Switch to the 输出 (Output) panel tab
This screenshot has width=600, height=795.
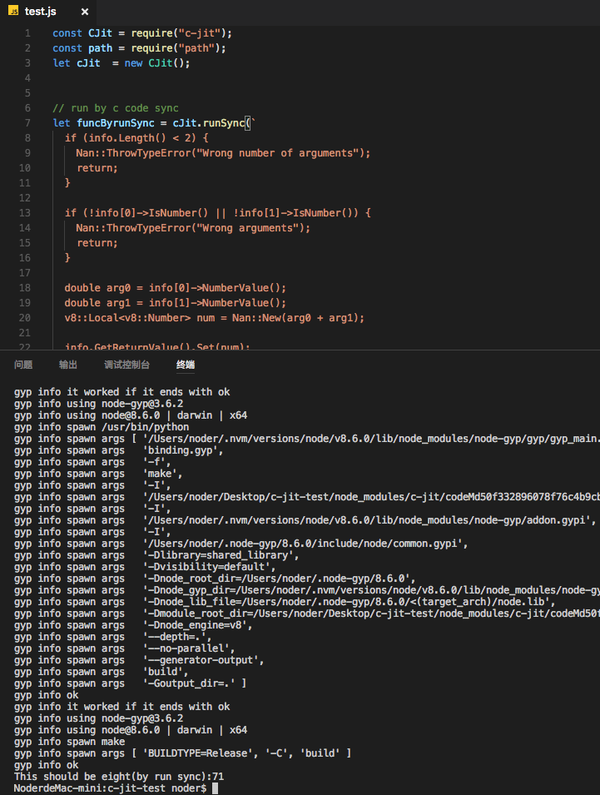point(68,365)
